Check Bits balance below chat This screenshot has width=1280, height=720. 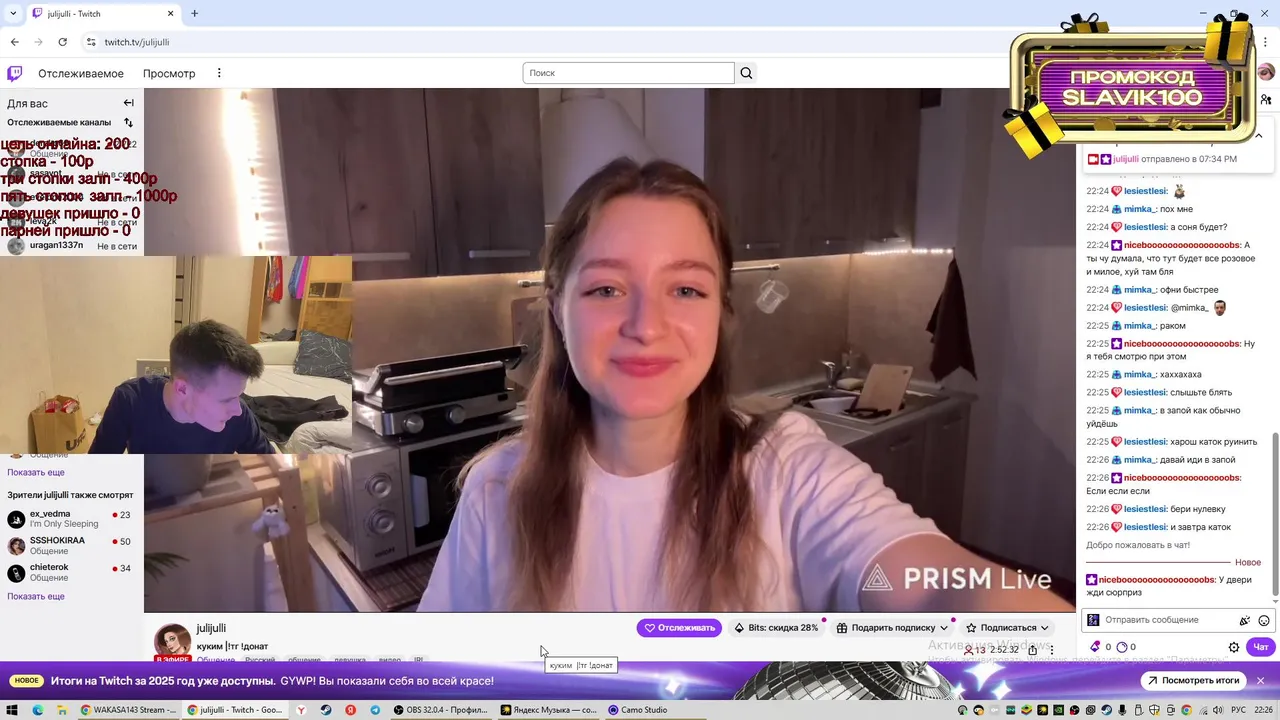1101,647
